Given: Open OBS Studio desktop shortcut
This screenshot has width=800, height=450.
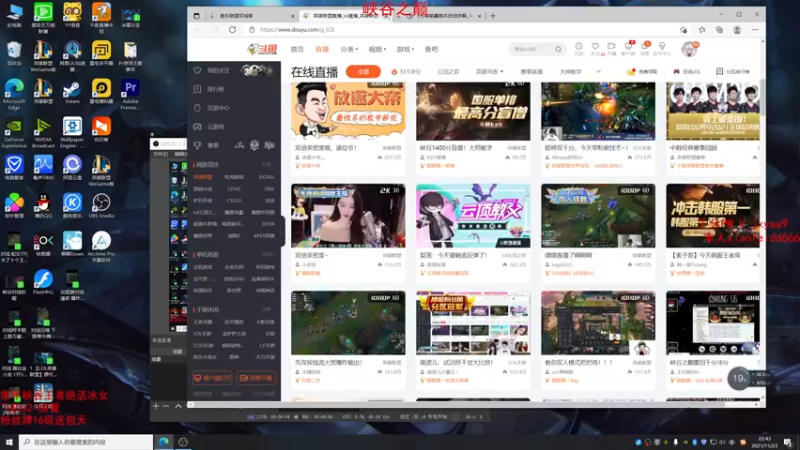Looking at the screenshot, I should point(101,206).
